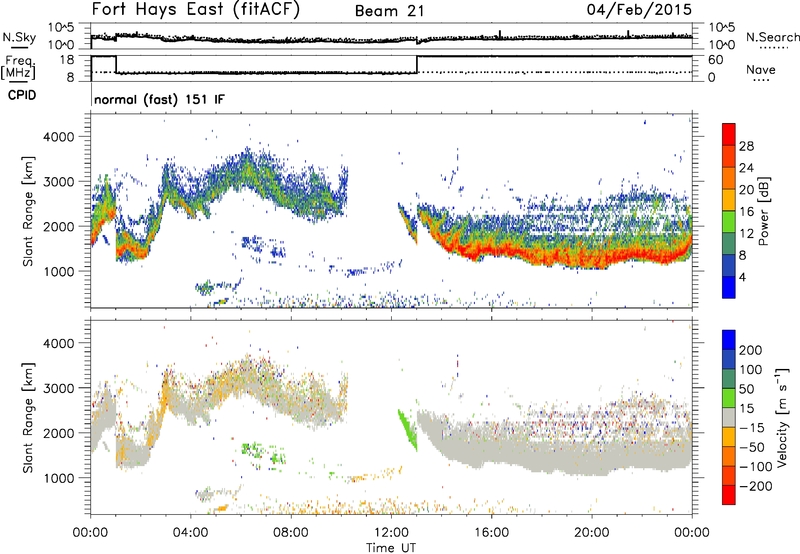Click the "2000" tick on power panel

tap(58, 226)
